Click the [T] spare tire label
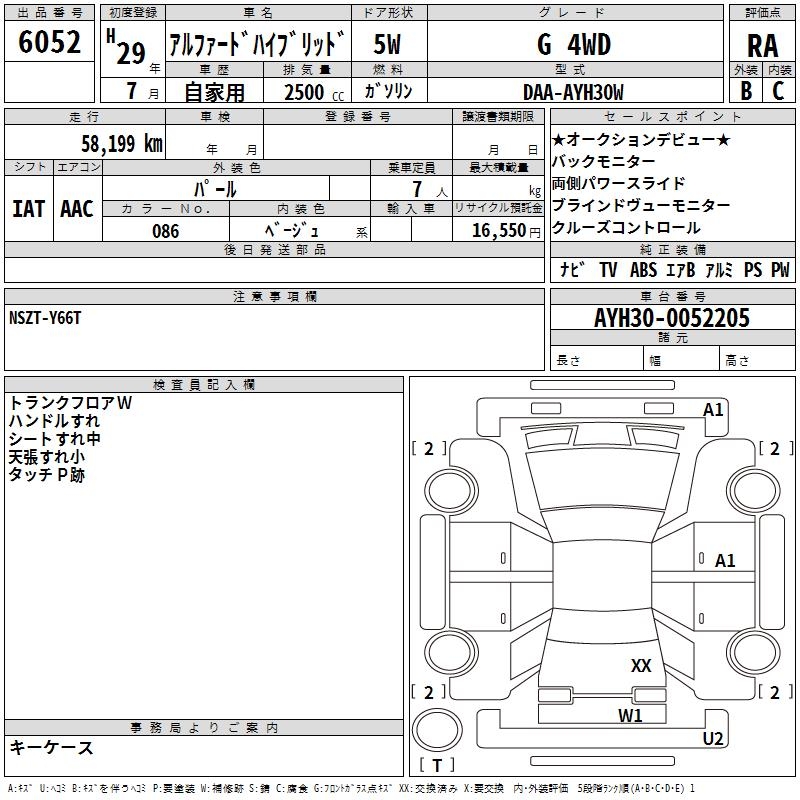 pyautogui.click(x=437, y=766)
